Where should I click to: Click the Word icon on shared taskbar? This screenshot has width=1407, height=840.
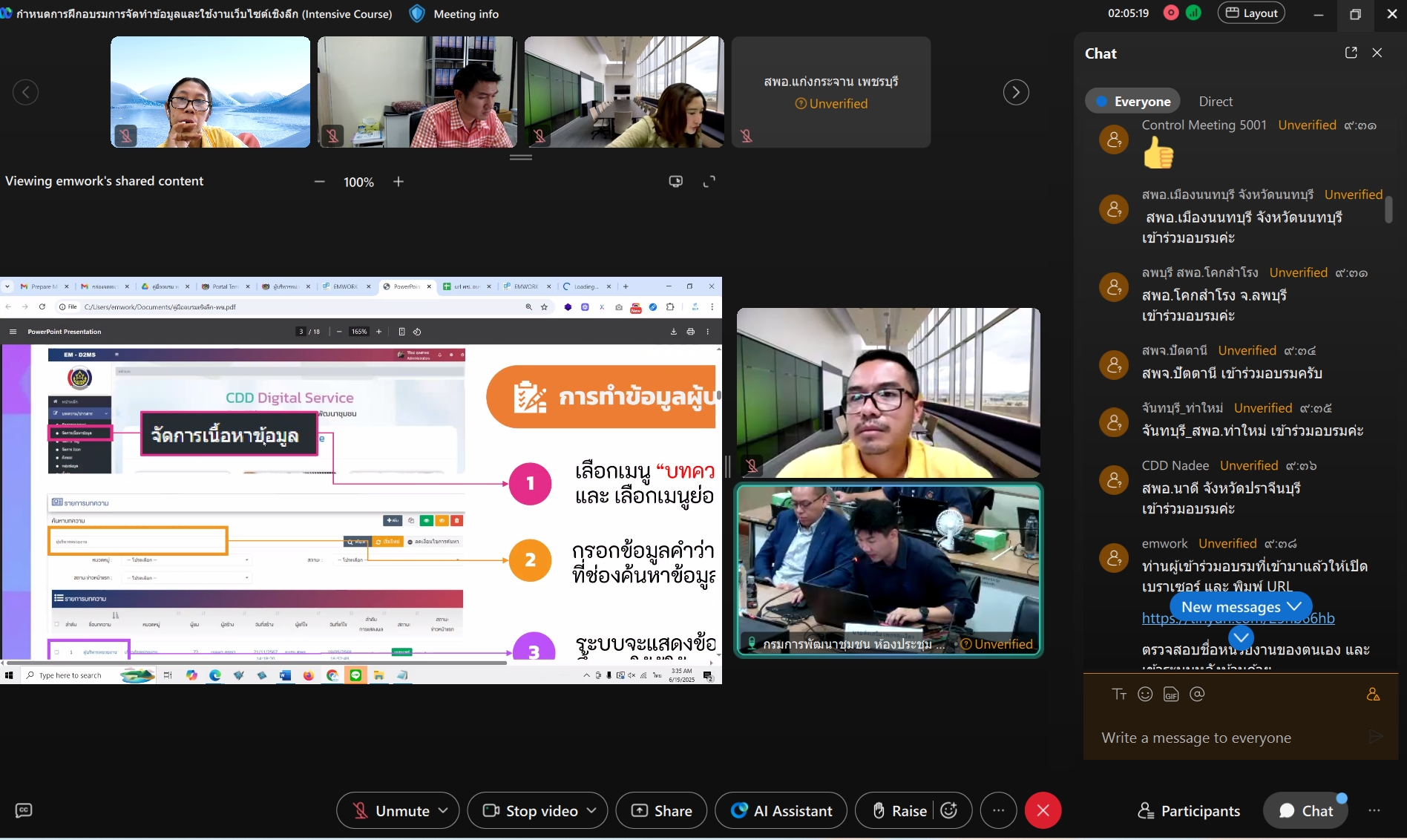pyautogui.click(x=285, y=675)
